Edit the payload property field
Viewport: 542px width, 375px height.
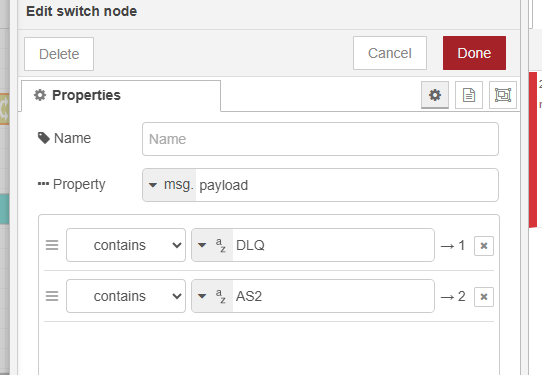pyautogui.click(x=347, y=185)
